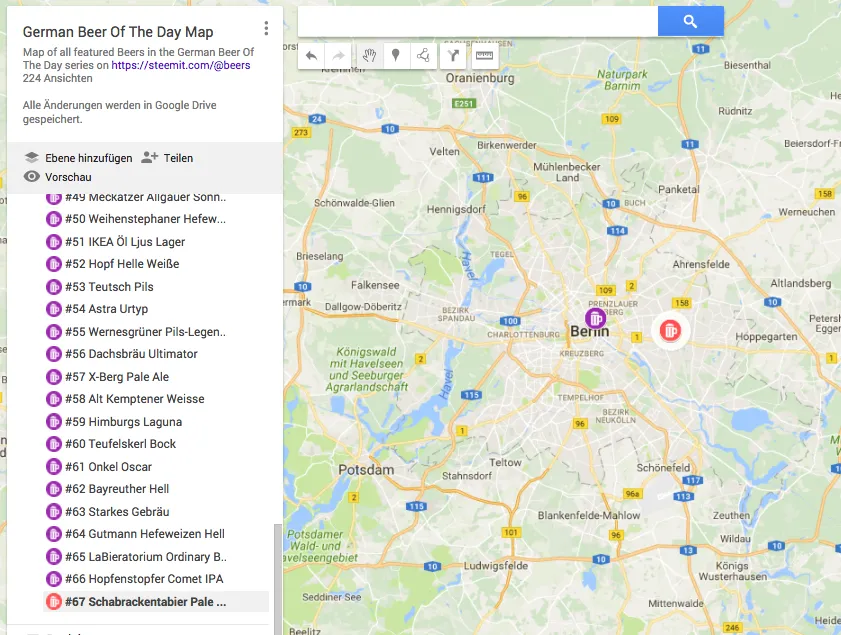Image resolution: width=841 pixels, height=635 pixels.
Task: Click beer icon of #50 Weihenstephaner Hefew
Action: [54, 219]
